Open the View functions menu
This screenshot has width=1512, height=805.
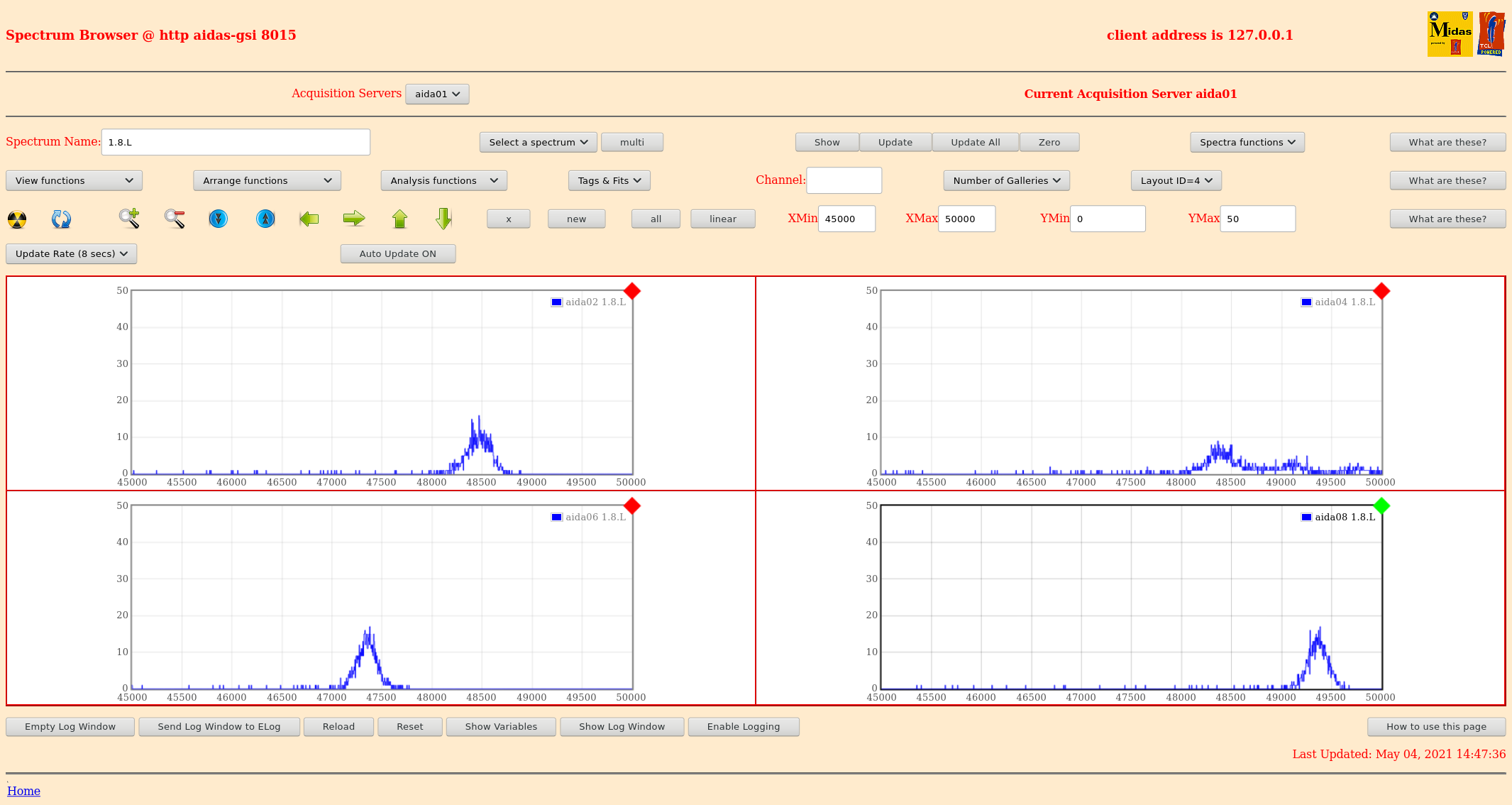pyautogui.click(x=74, y=181)
